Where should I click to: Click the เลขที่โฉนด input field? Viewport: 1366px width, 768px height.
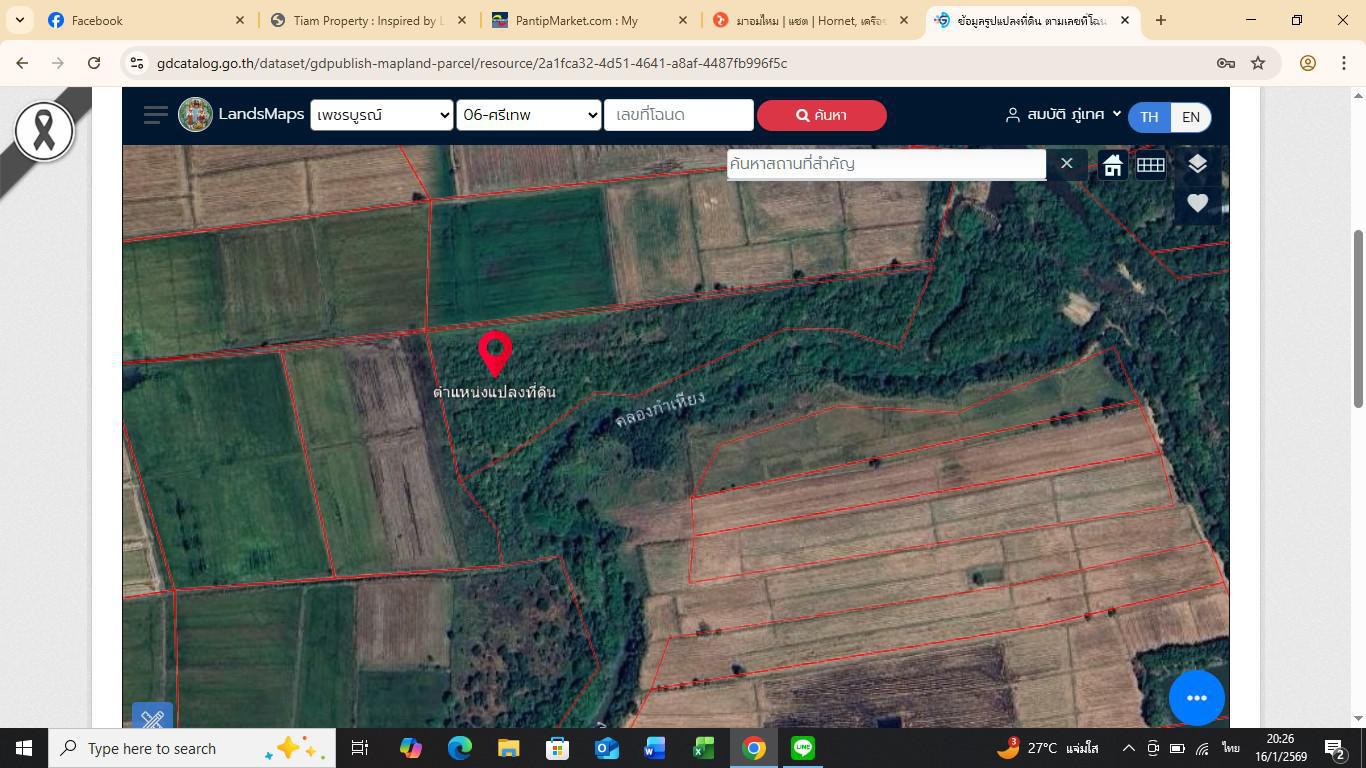click(x=678, y=115)
